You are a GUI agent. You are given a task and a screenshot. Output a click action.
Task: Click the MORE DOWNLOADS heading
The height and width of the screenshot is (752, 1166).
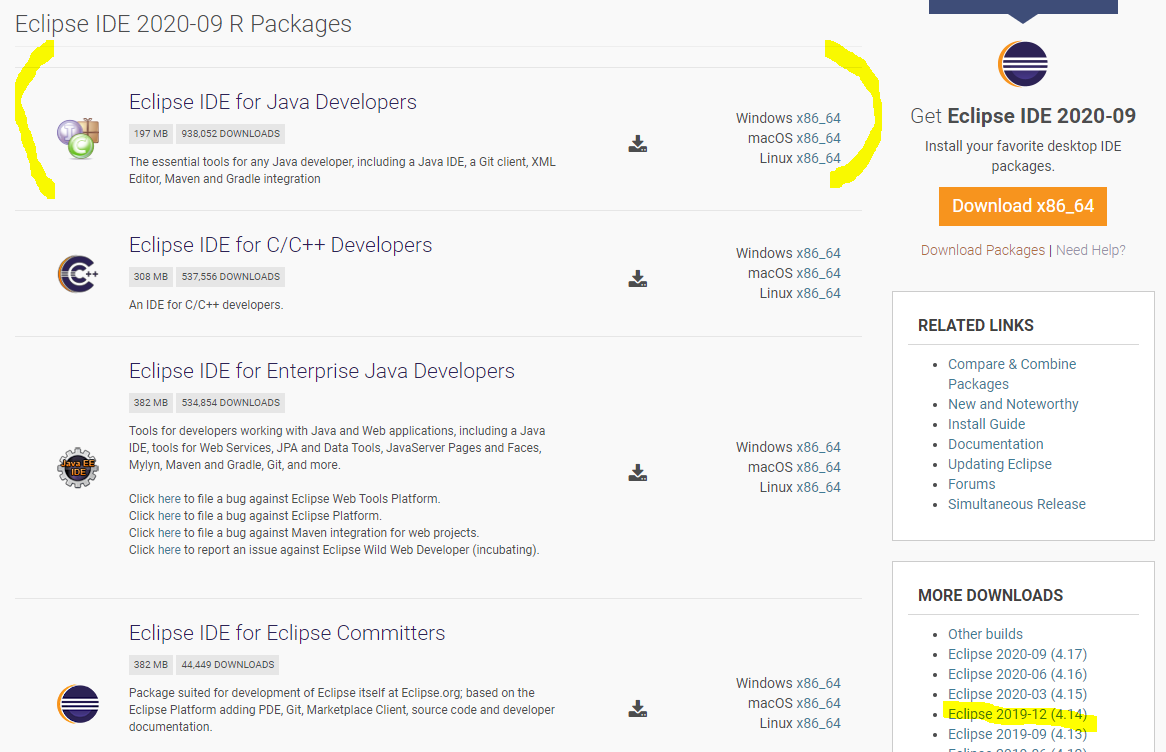991,595
